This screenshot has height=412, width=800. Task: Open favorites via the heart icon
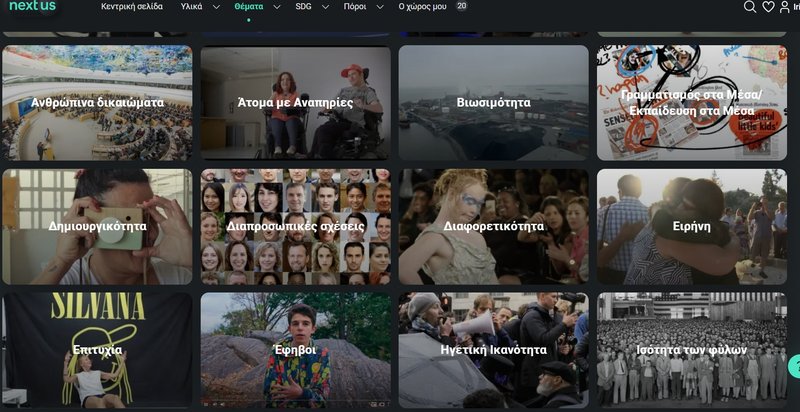point(768,7)
